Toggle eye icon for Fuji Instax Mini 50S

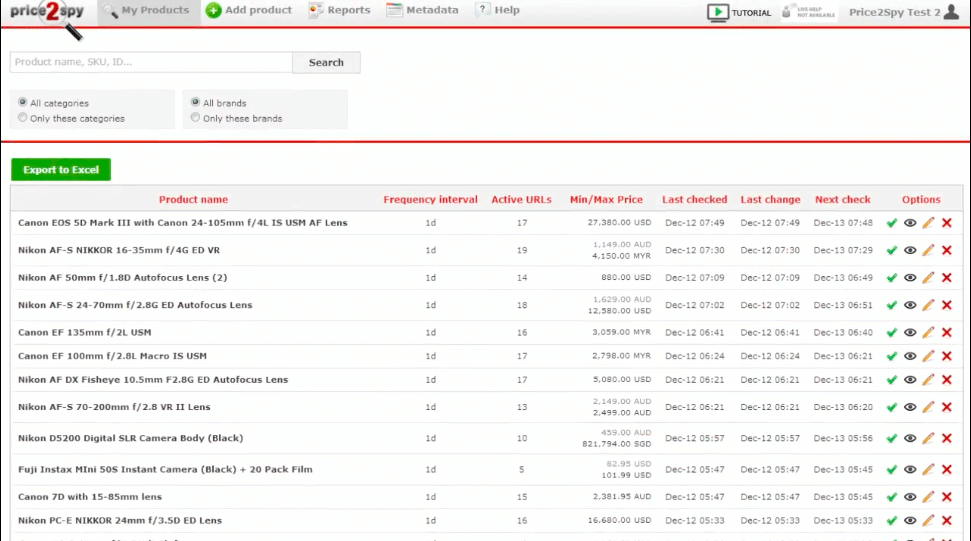pyautogui.click(x=910, y=469)
